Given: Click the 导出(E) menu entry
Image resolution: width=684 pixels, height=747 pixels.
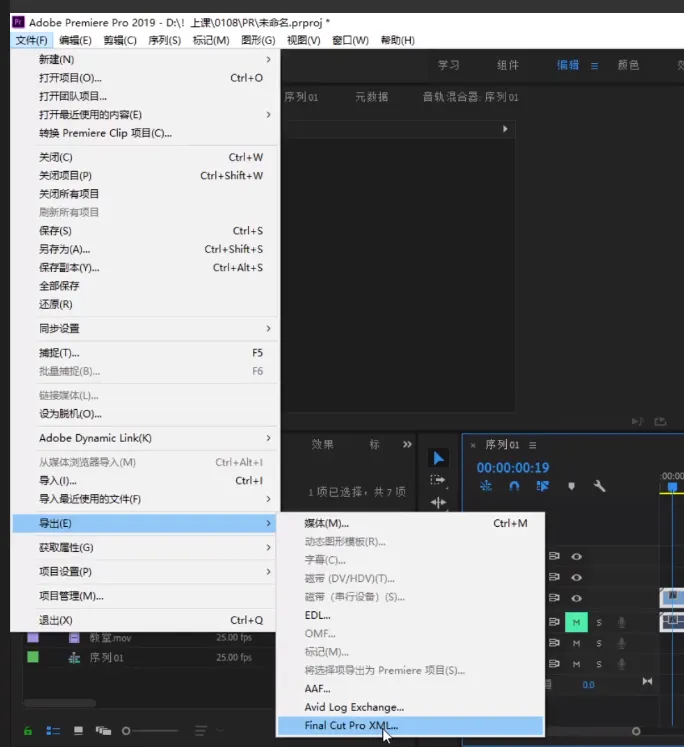Looking at the screenshot, I should tap(144, 523).
